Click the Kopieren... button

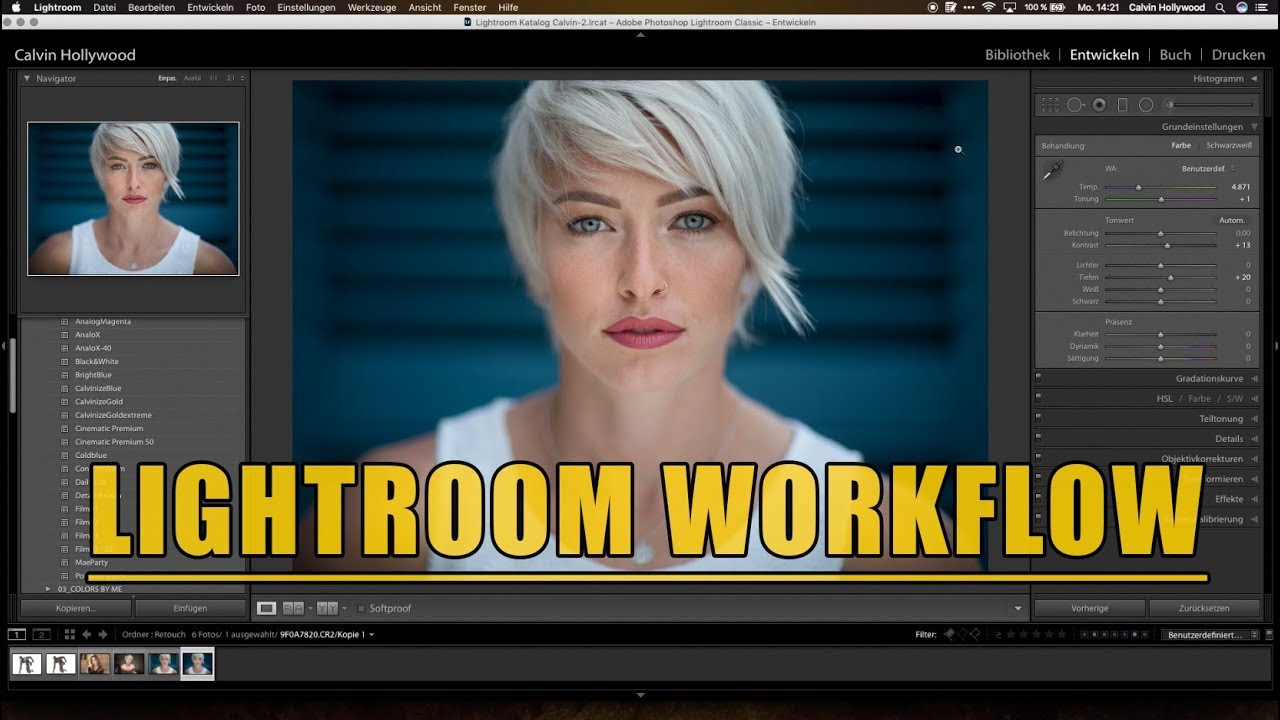76,607
